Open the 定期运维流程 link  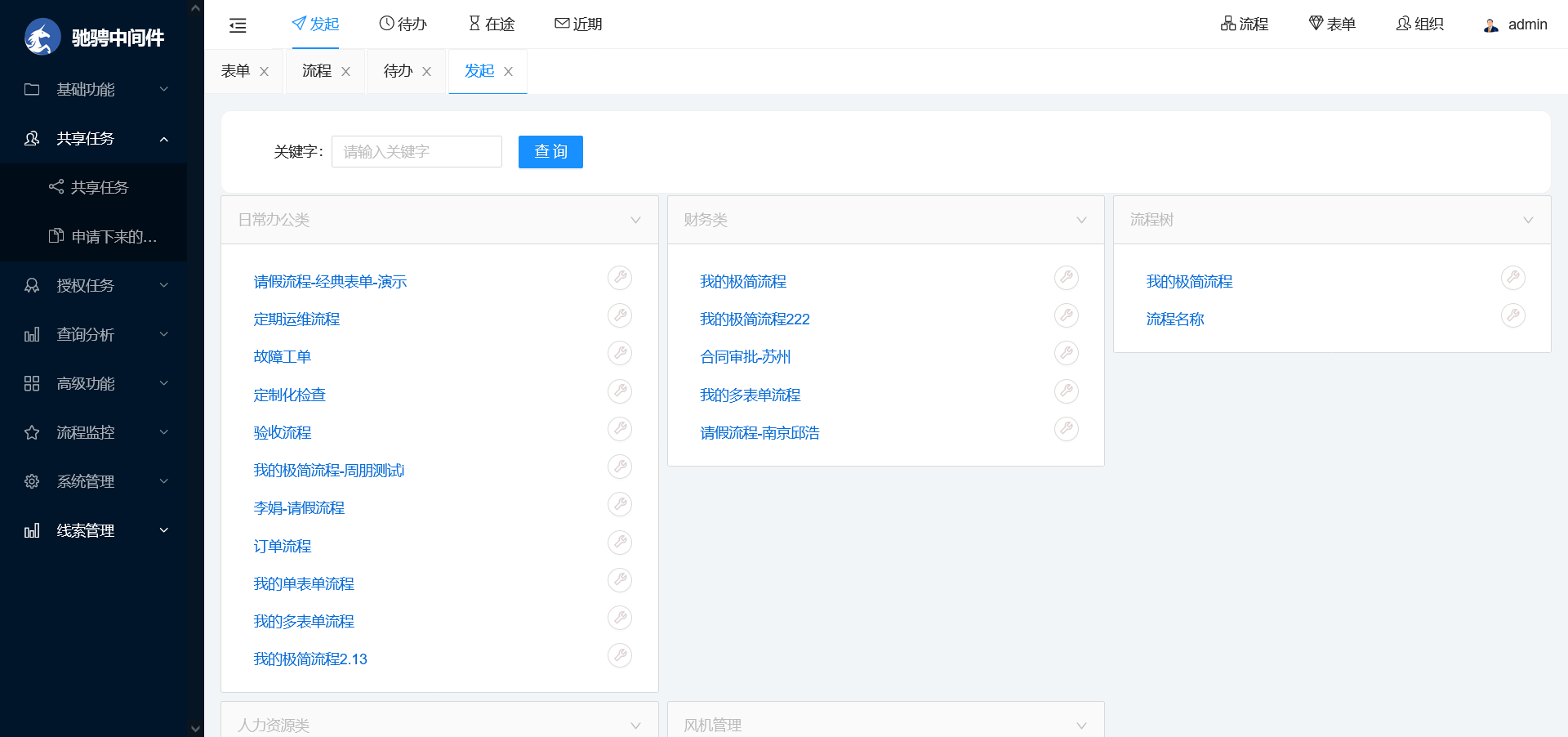296,319
